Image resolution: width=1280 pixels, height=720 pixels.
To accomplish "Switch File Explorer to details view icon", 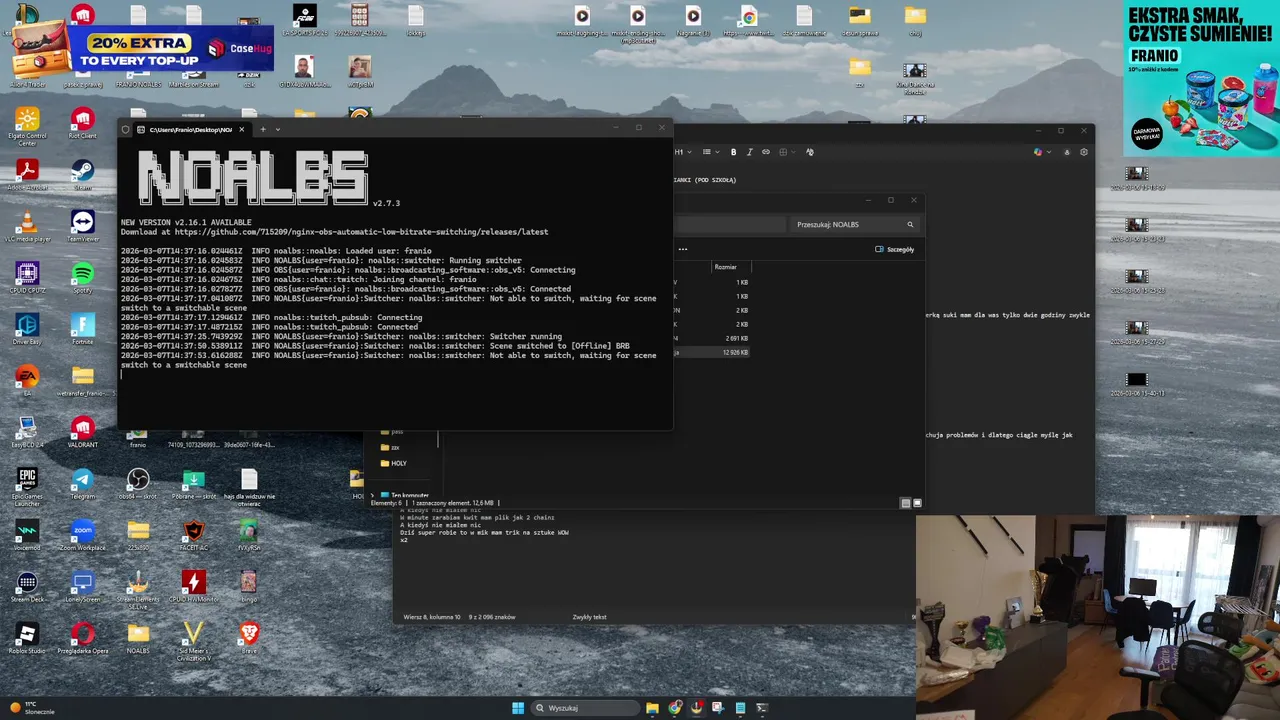I will (906, 503).
